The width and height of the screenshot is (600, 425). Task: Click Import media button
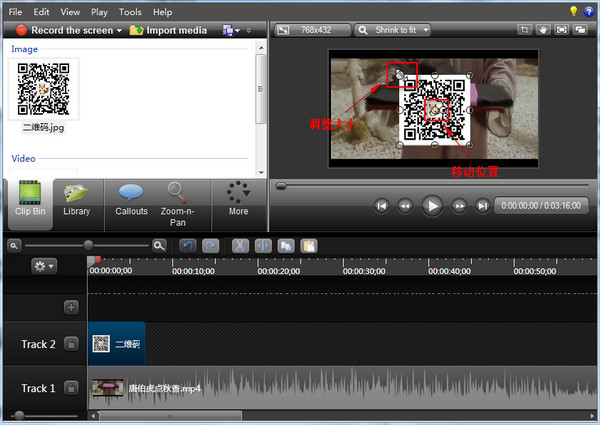[168, 30]
